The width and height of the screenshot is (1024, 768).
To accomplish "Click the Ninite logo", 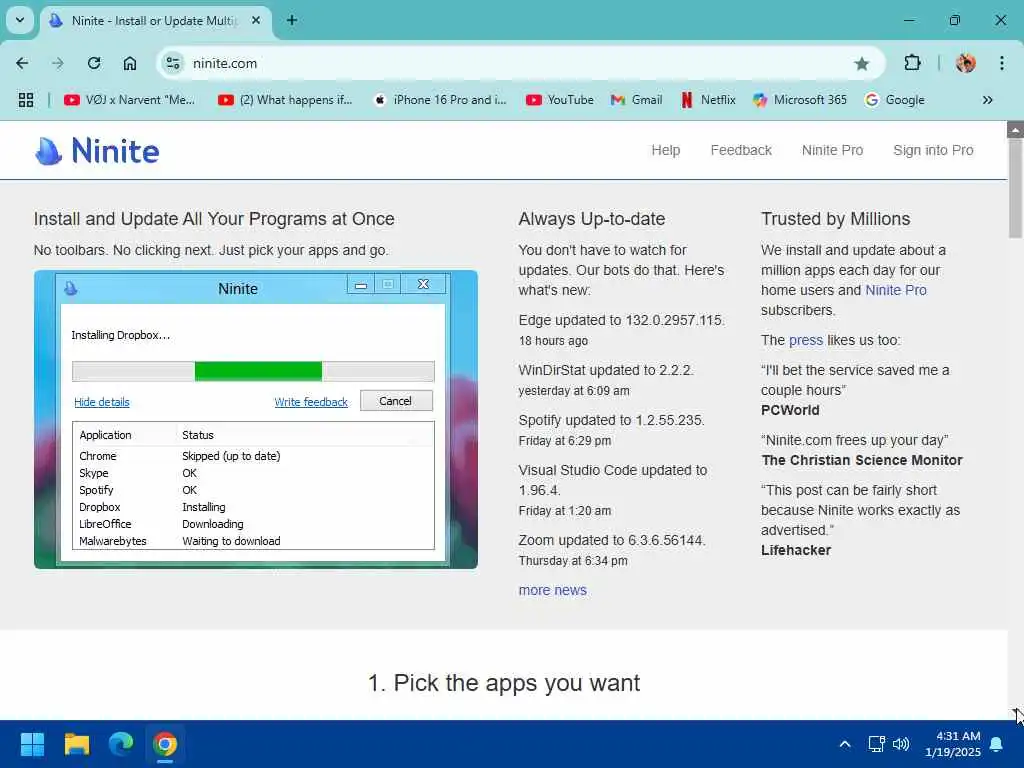I will pyautogui.click(x=97, y=151).
